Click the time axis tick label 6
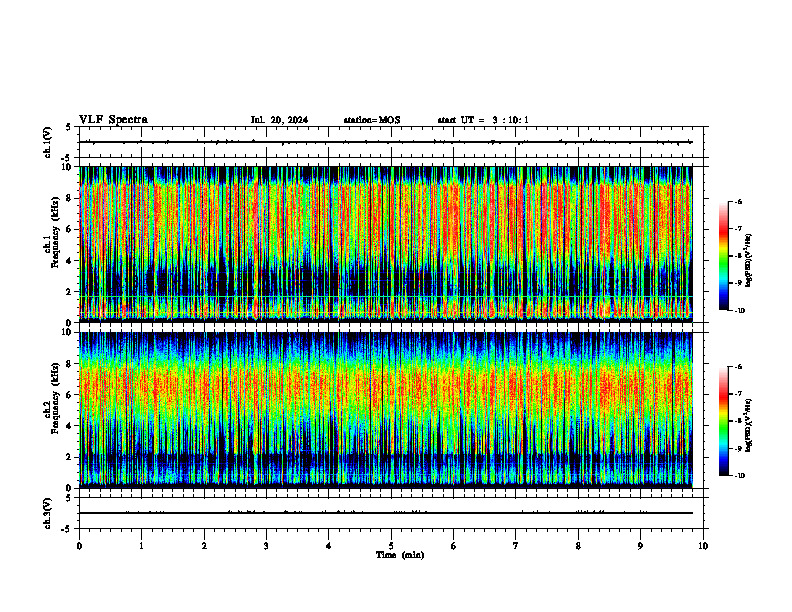 454,546
